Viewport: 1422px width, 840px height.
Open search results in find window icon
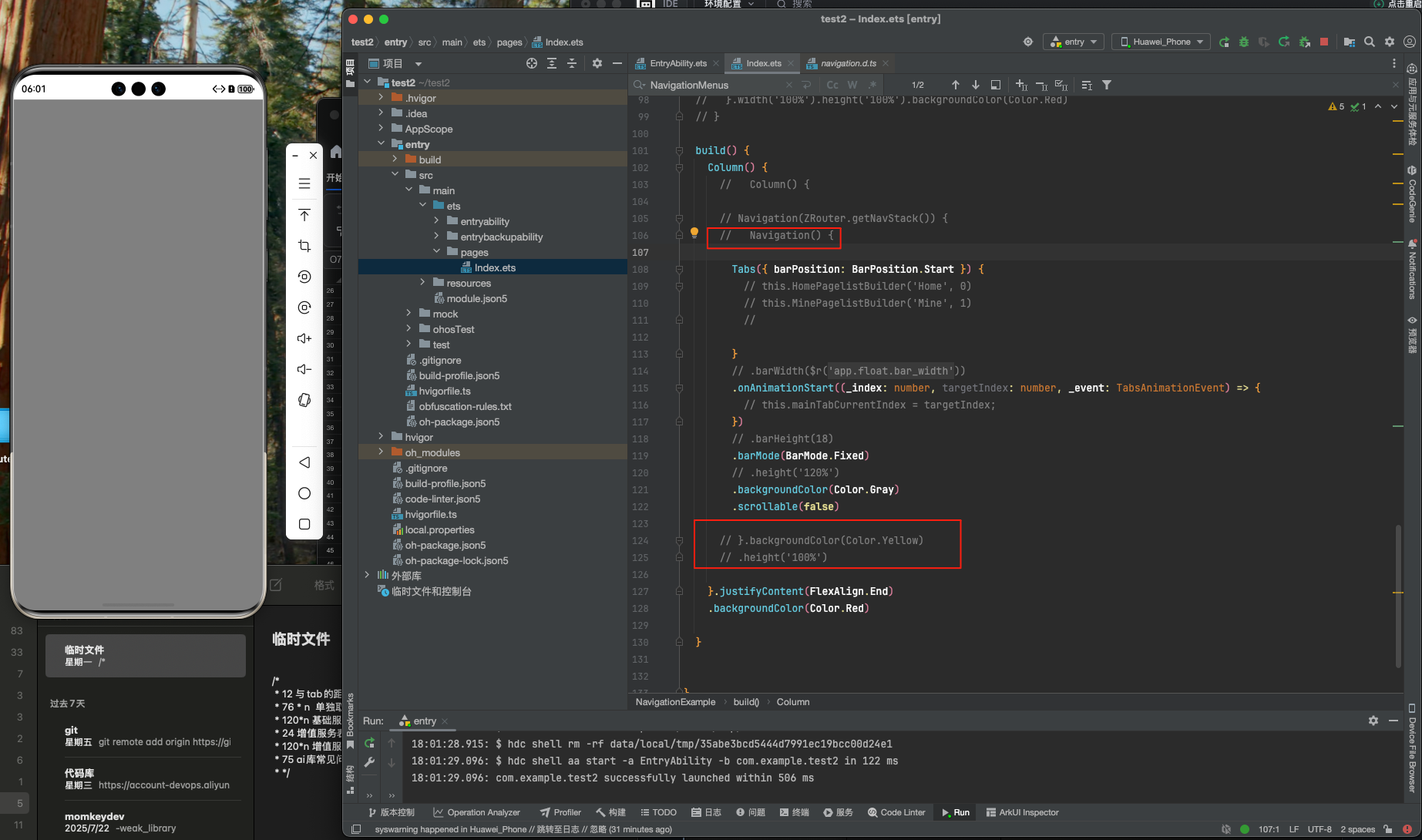pyautogui.click(x=996, y=85)
